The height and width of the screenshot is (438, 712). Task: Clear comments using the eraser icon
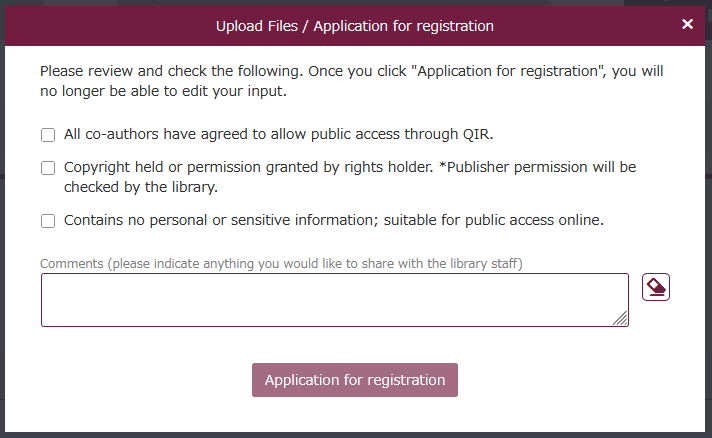pos(656,288)
